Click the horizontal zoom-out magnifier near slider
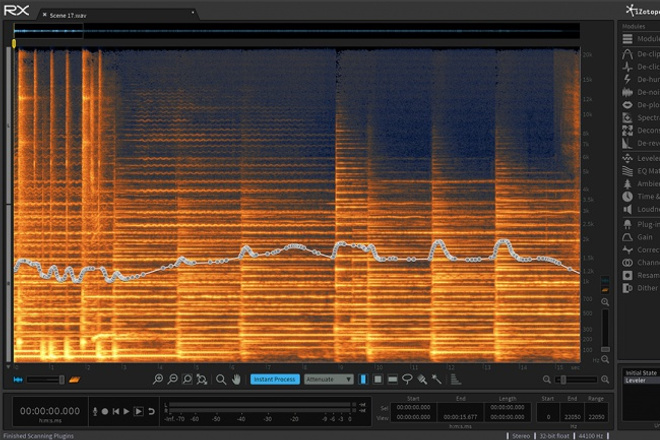This screenshot has width=660, height=440. (546, 379)
